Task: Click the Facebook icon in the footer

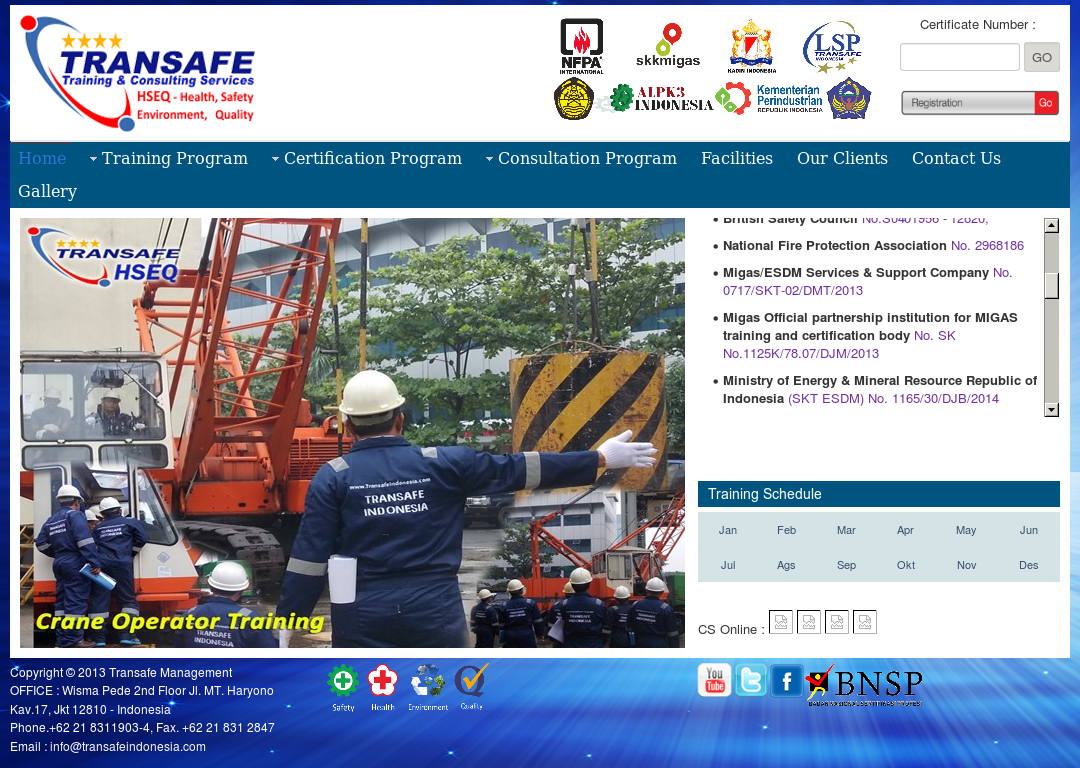Action: click(787, 680)
